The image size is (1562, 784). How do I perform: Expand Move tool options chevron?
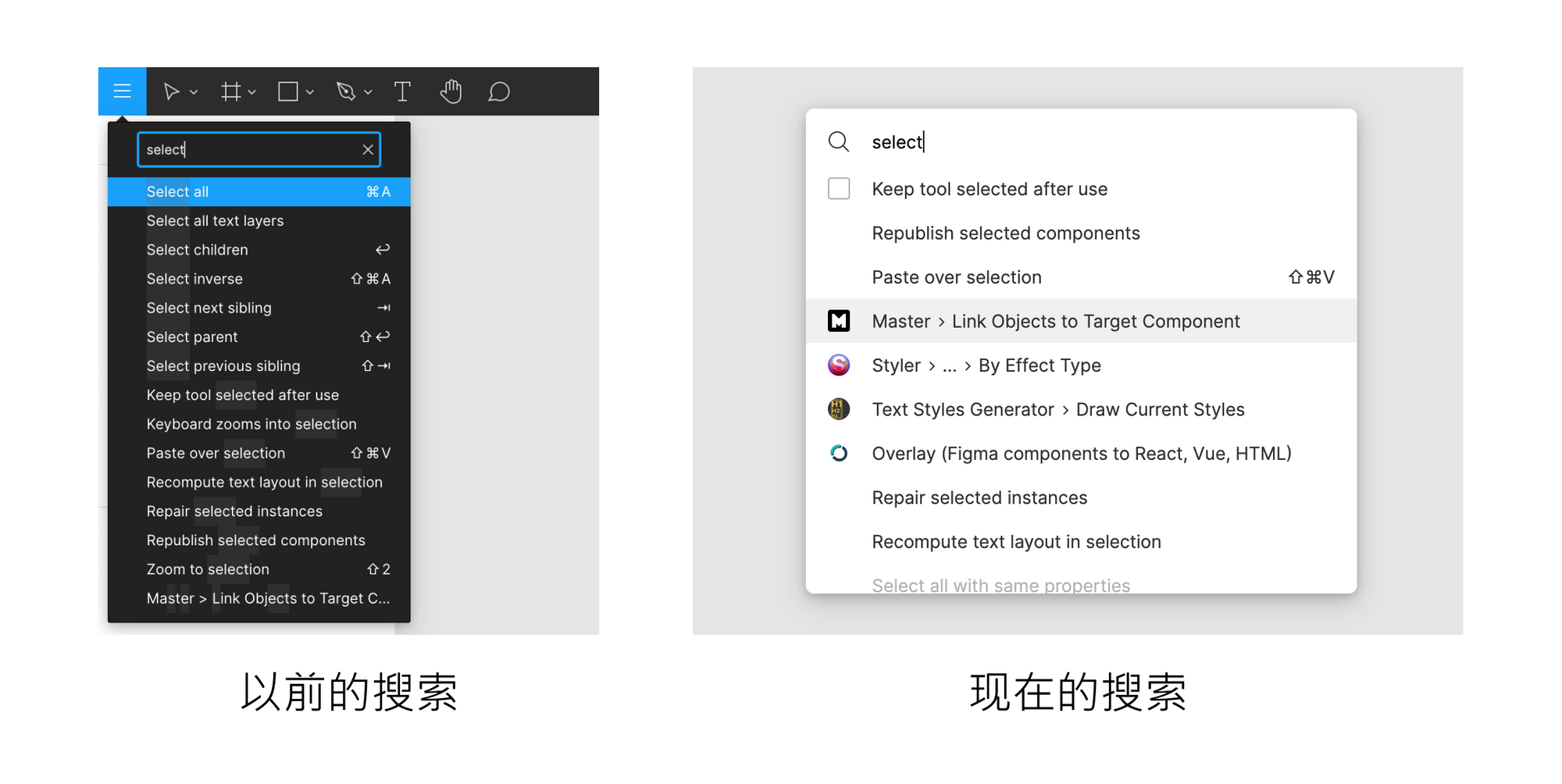click(194, 92)
